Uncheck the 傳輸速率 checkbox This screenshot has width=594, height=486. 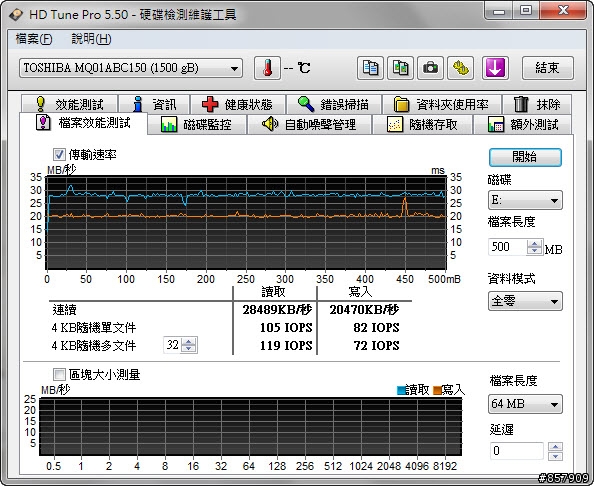(59, 155)
